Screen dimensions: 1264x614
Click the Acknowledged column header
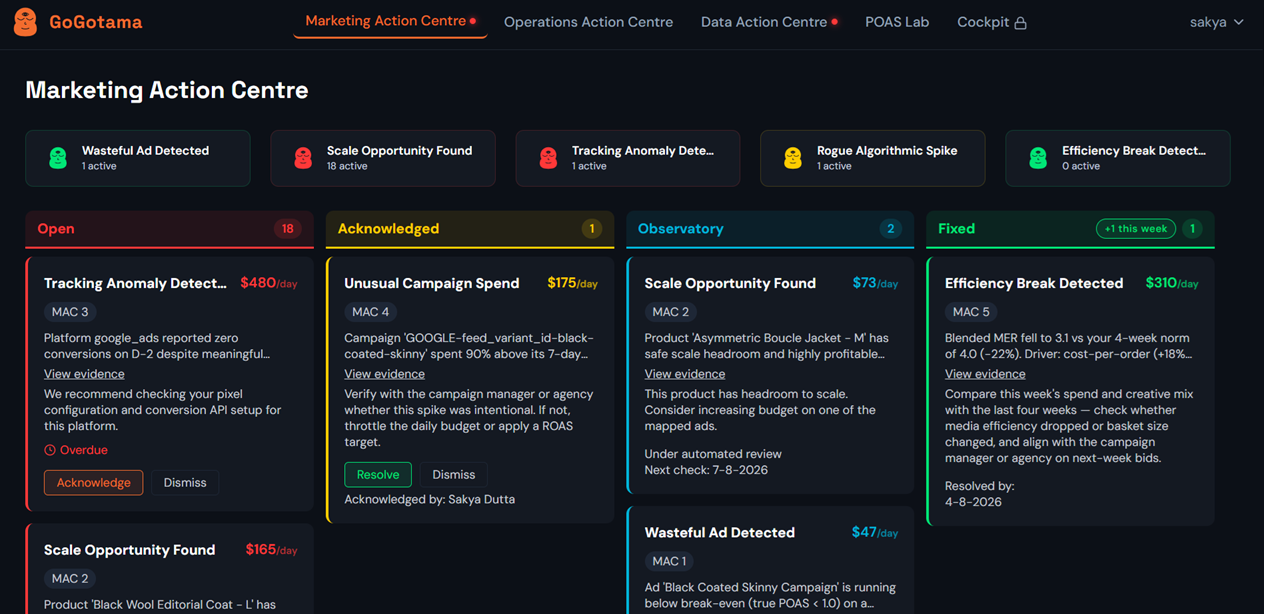(470, 229)
